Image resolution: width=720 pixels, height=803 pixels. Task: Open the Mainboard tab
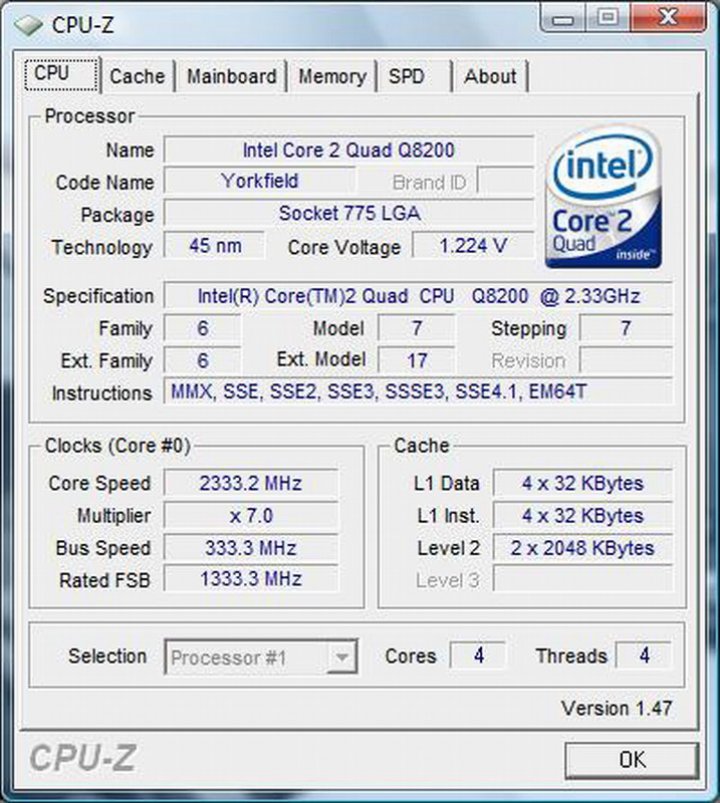click(231, 76)
